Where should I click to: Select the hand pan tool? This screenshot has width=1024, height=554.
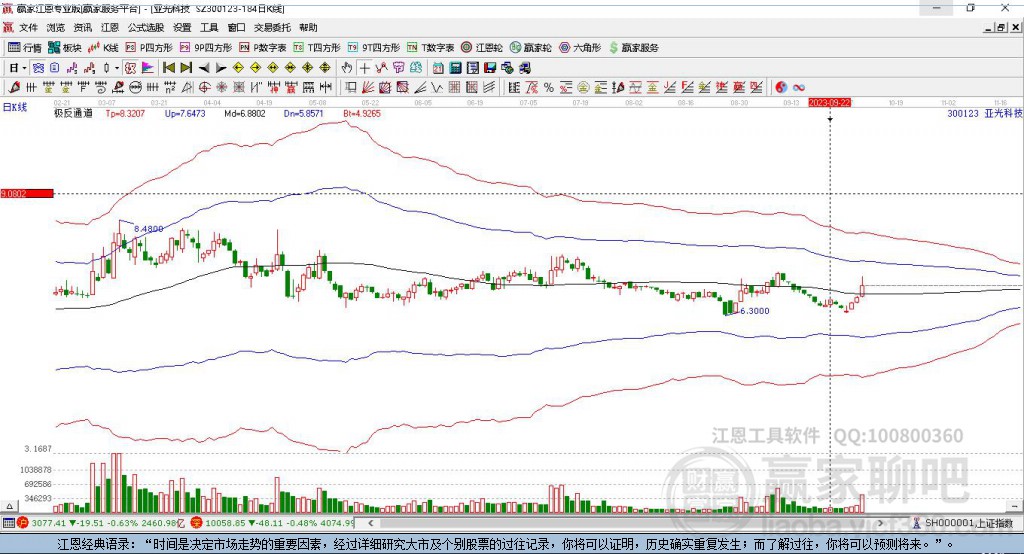[x=347, y=68]
